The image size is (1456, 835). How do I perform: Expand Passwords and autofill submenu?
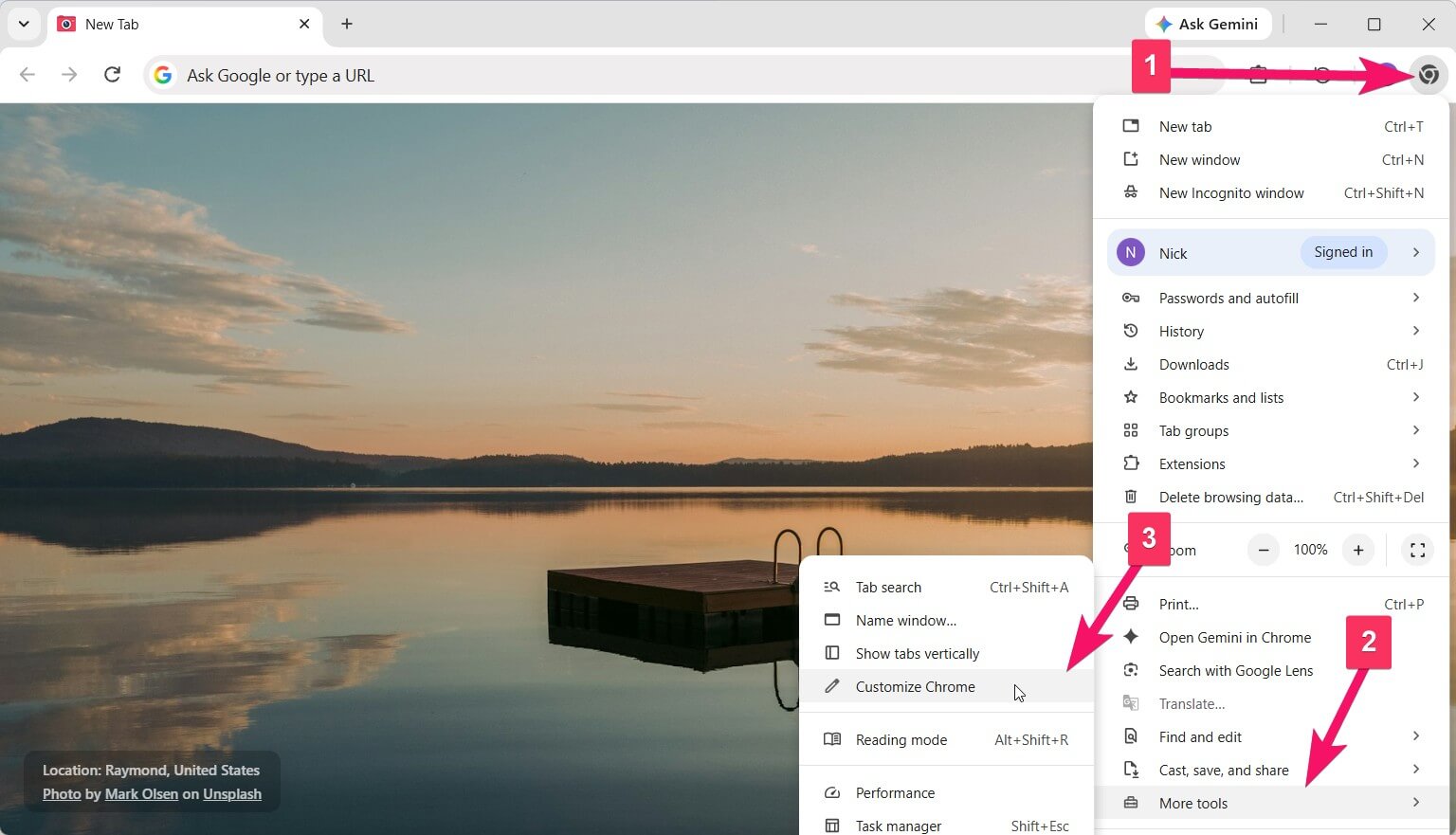[1271, 299]
